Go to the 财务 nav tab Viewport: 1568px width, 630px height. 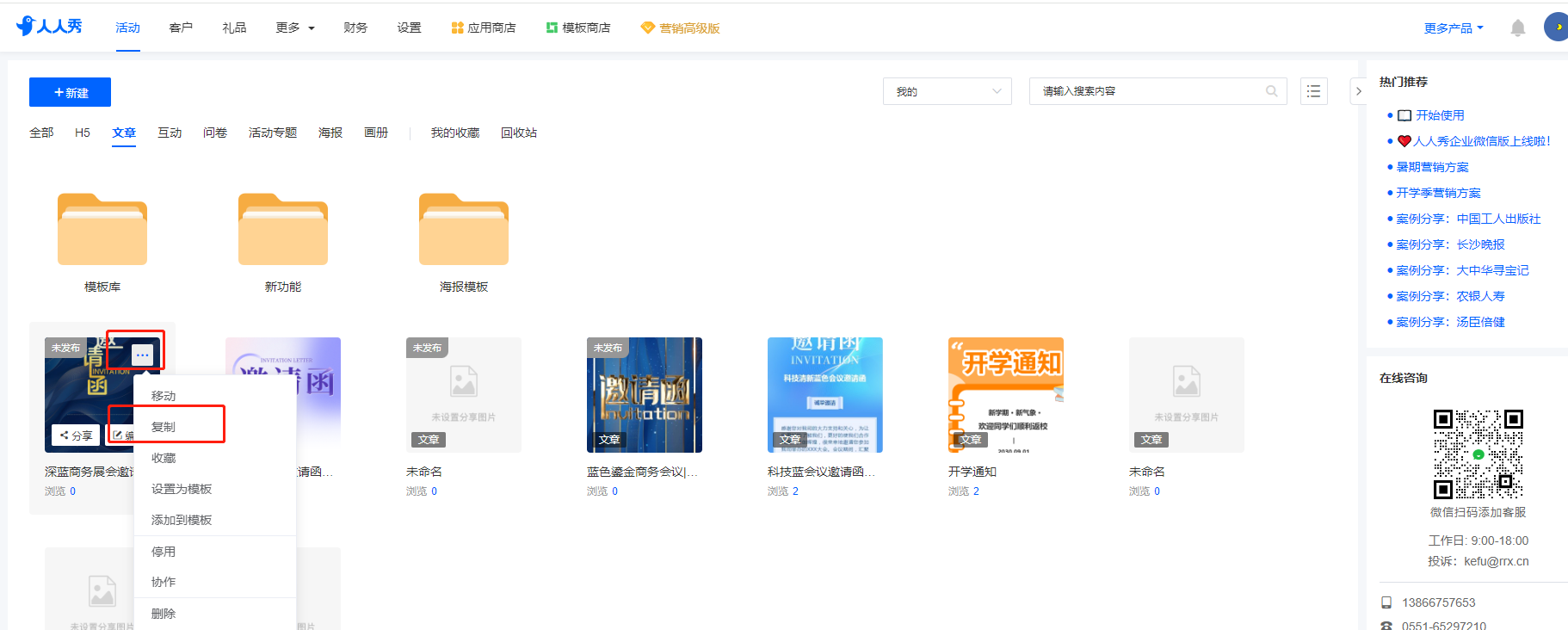tap(355, 28)
